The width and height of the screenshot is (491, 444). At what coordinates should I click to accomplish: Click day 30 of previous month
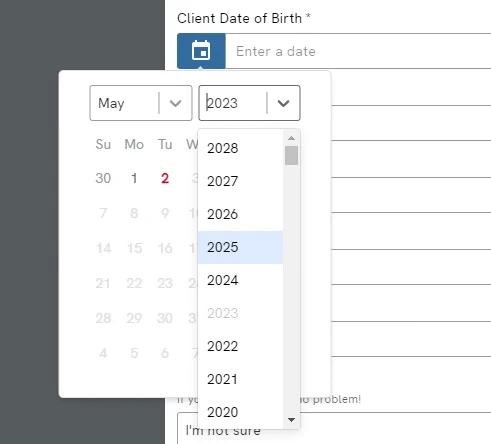coord(103,178)
